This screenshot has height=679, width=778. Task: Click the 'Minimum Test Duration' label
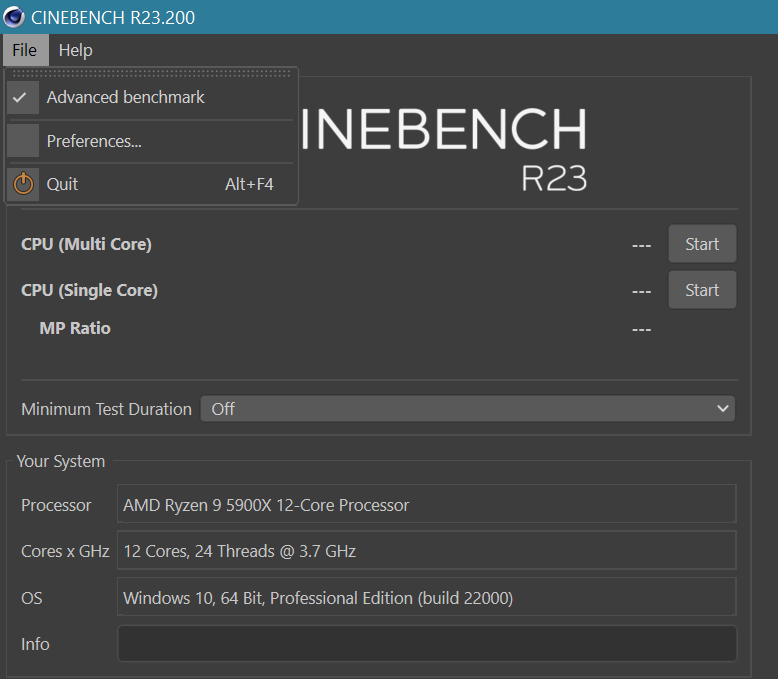pos(106,409)
